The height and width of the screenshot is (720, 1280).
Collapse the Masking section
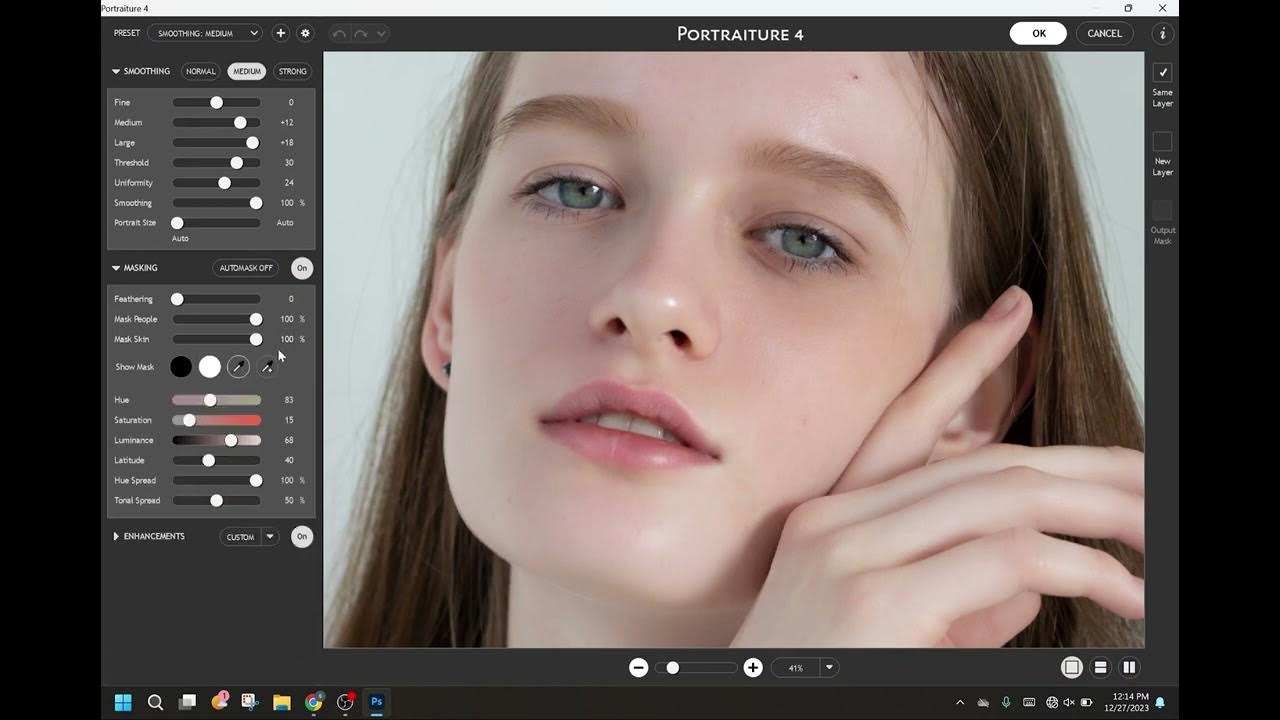coord(116,268)
